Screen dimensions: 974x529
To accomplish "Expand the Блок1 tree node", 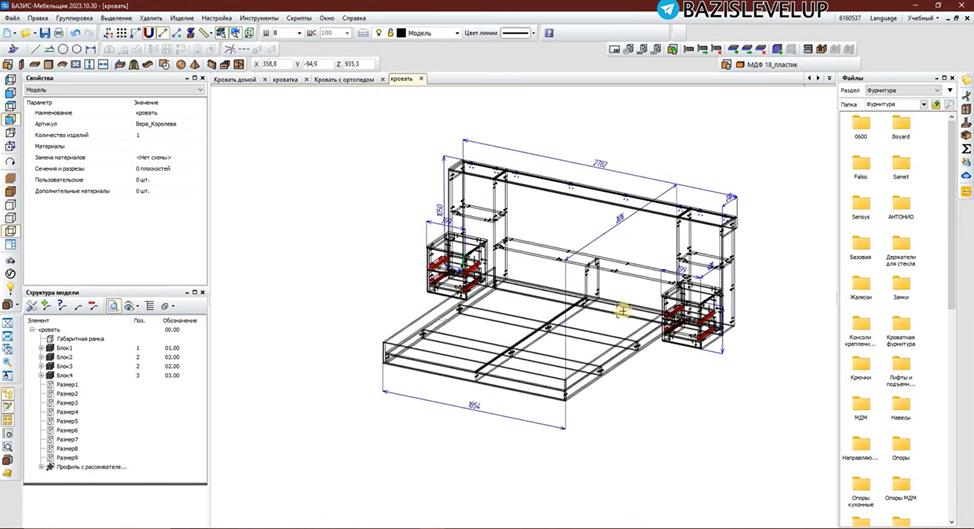I will pyautogui.click(x=42, y=348).
